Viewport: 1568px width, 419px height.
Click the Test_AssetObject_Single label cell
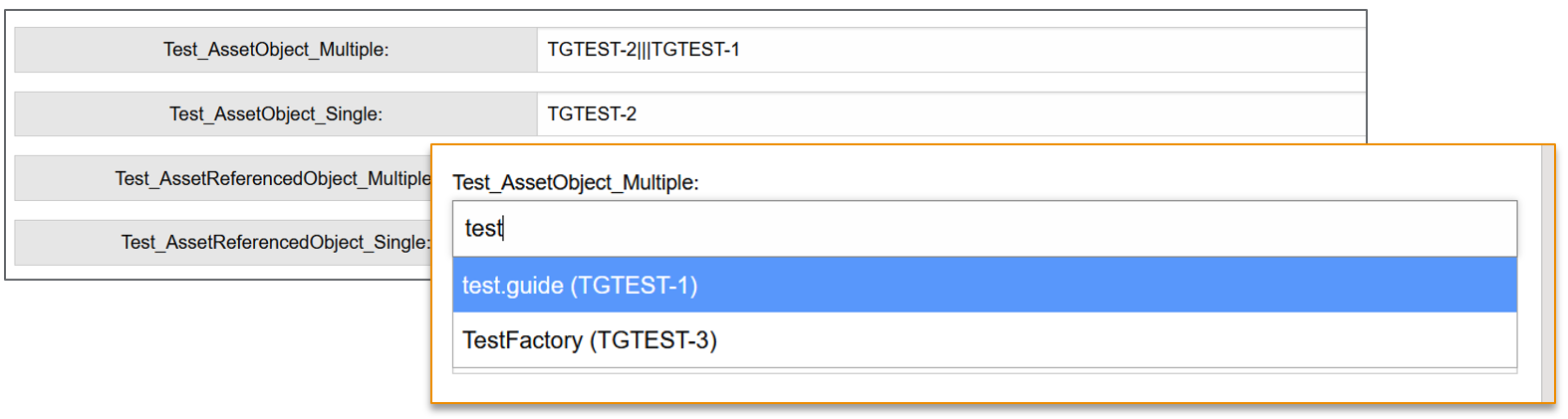pyautogui.click(x=276, y=114)
